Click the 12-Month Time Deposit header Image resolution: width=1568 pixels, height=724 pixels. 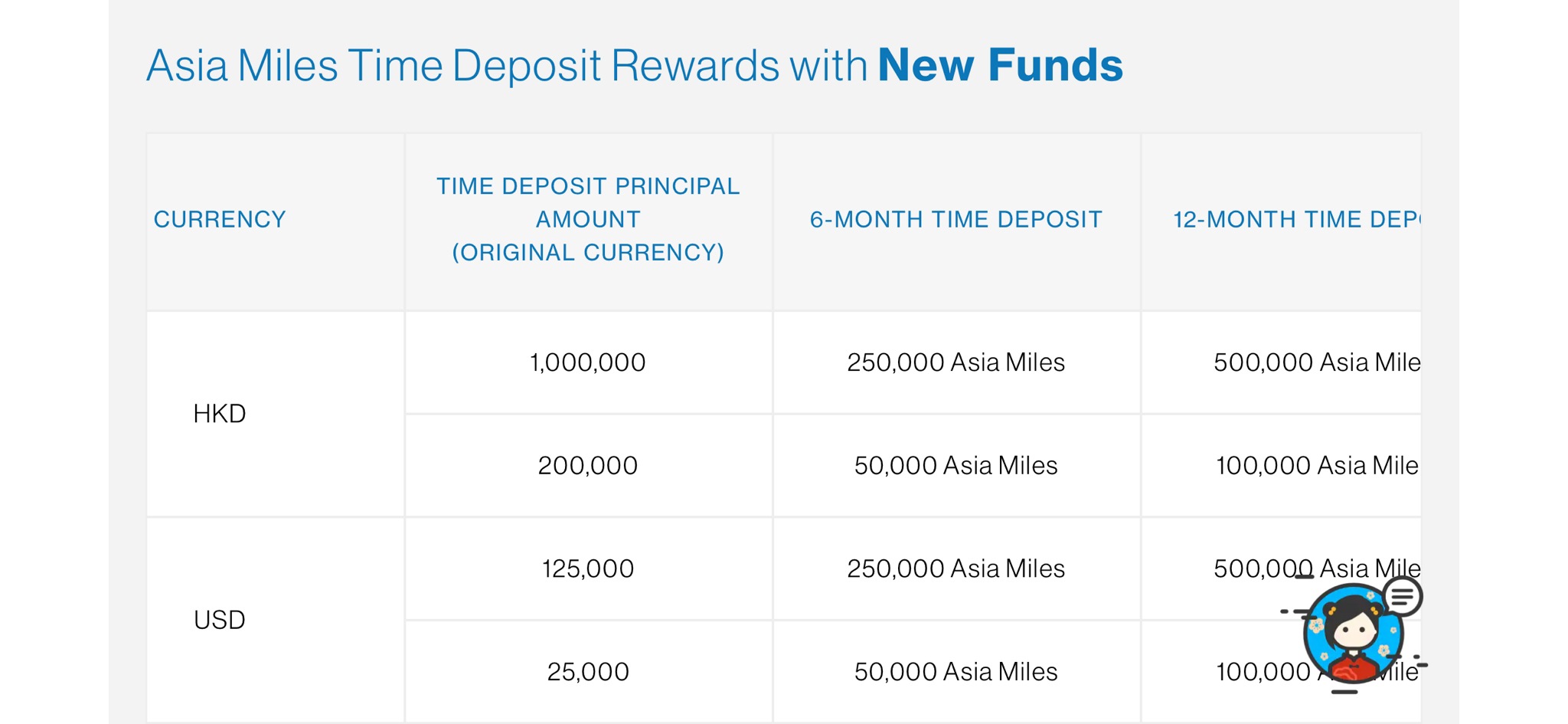coord(1296,220)
